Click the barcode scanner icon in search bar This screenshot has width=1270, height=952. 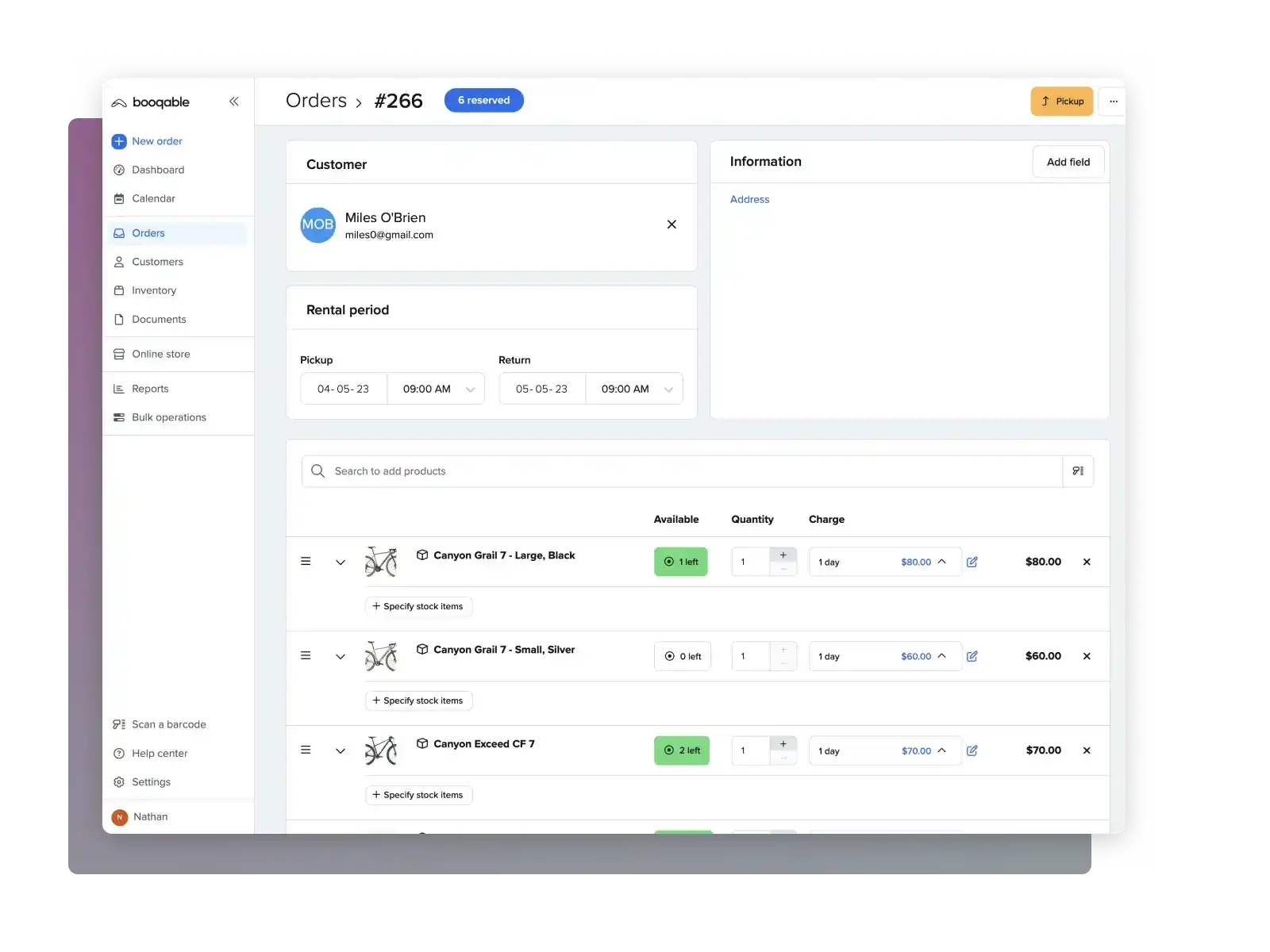[1078, 471]
